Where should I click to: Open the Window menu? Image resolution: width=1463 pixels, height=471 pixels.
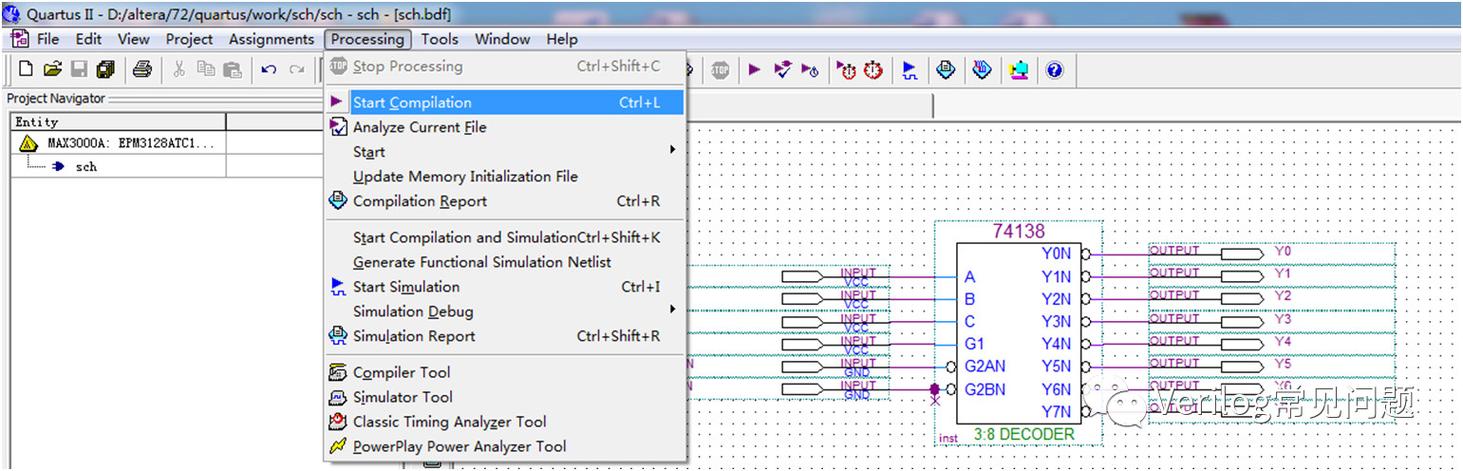[502, 39]
